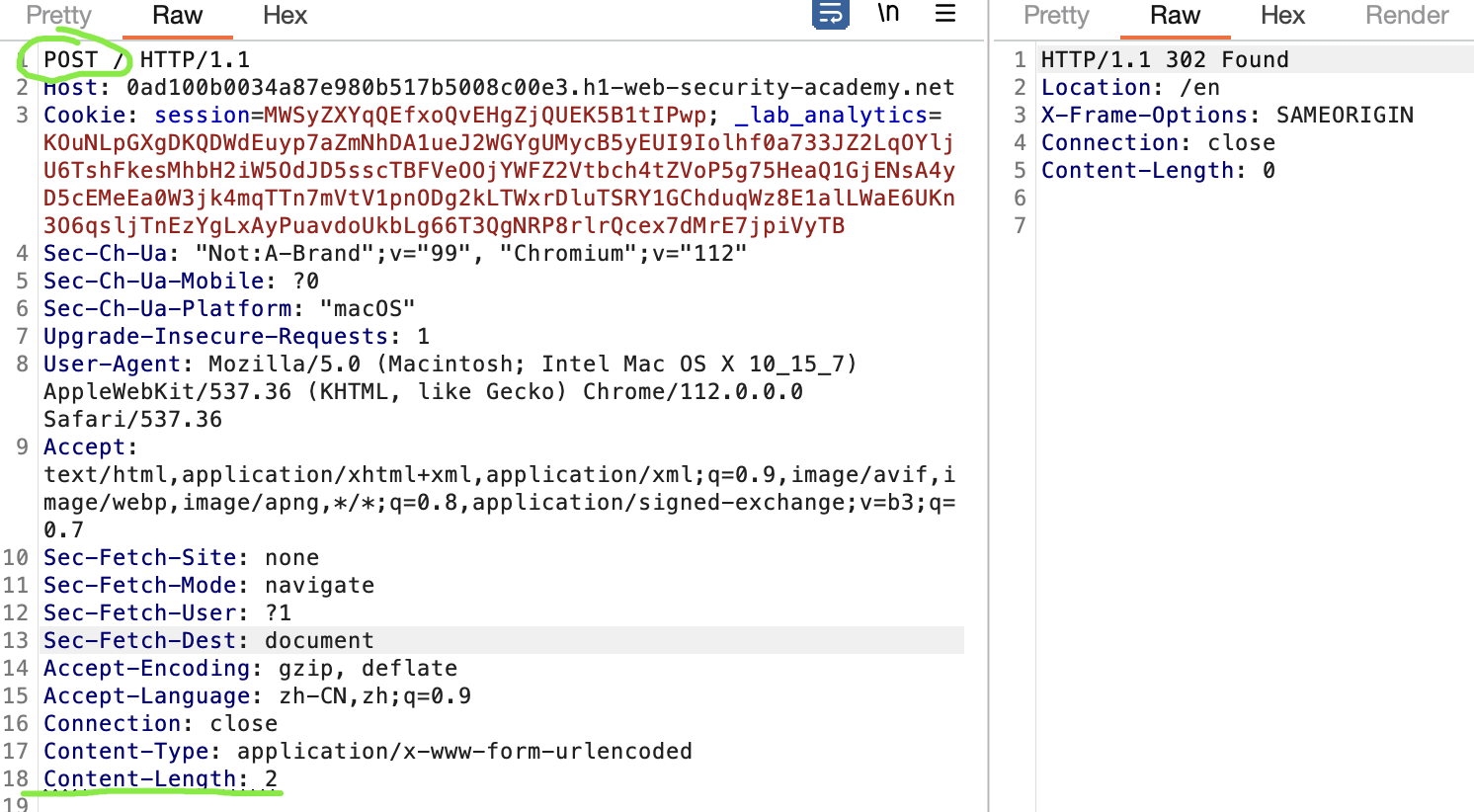This screenshot has height=812, width=1474.
Task: Toggle the word wrap icon in request pane
Action: click(x=831, y=15)
